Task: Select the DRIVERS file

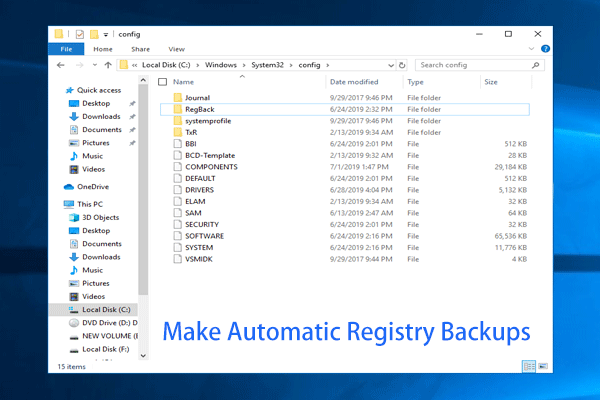Action: tap(345, 190)
